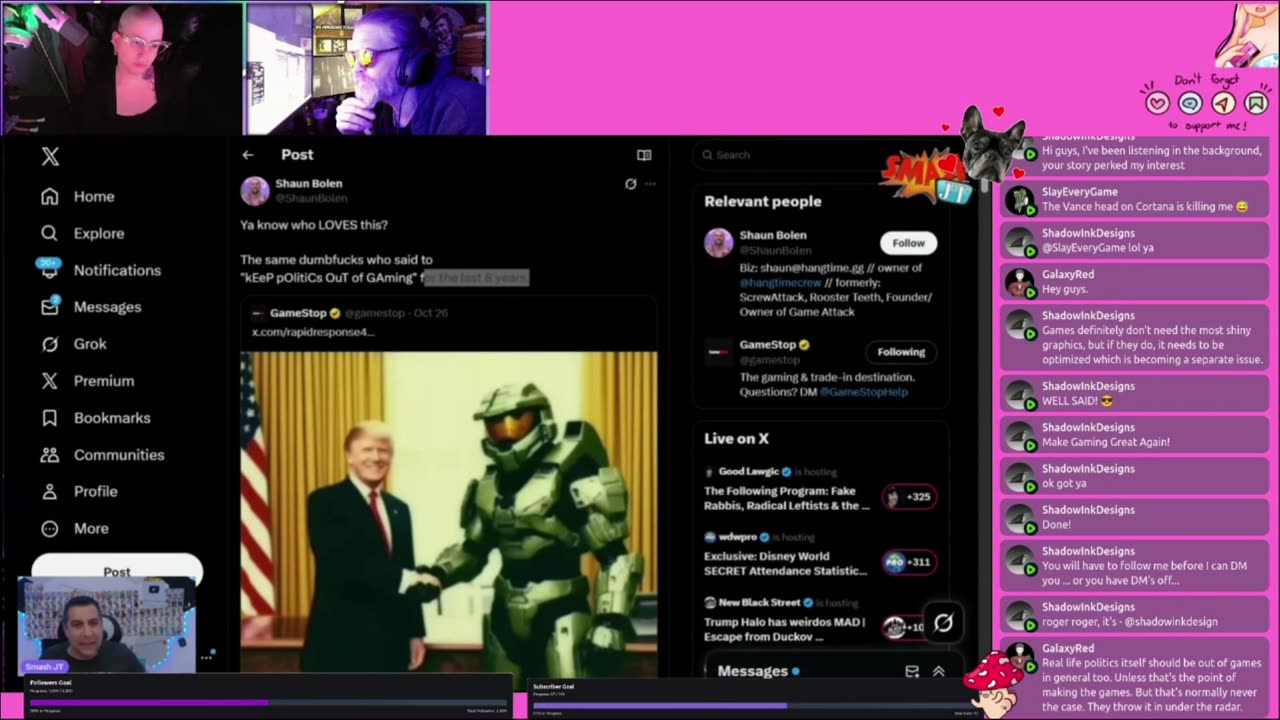Viewport: 1280px width, 720px height.
Task: Expand the Messages drawer with double chevron
Action: pos(938,672)
